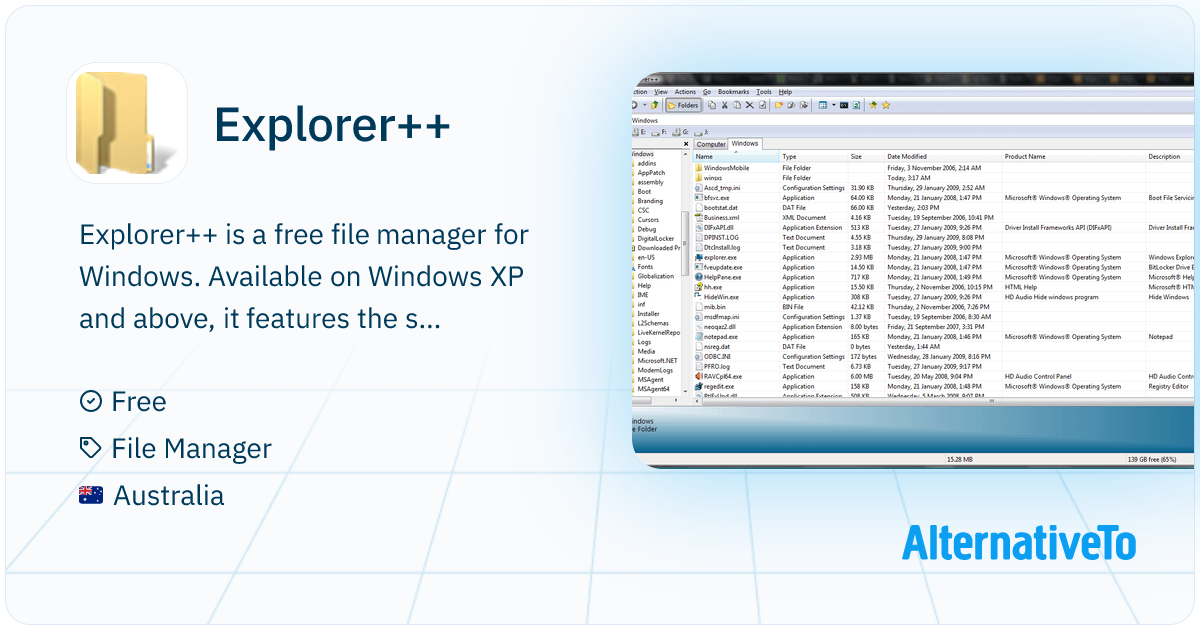Sort by the Size column header
This screenshot has width=1200, height=630.
866,156
